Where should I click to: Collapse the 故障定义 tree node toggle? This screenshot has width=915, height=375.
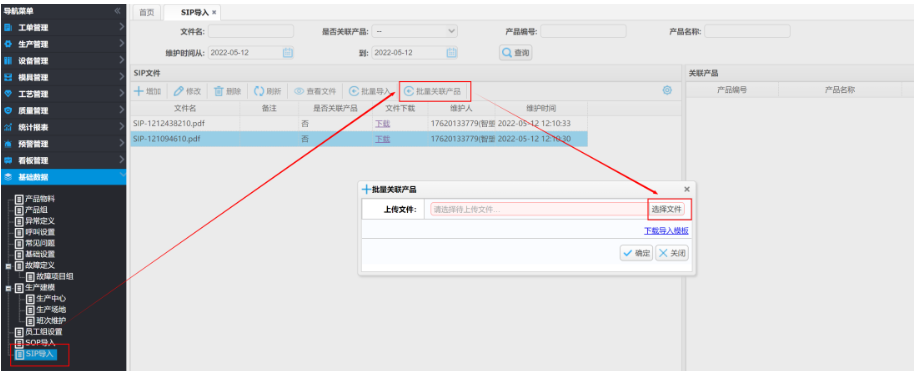coord(9,265)
